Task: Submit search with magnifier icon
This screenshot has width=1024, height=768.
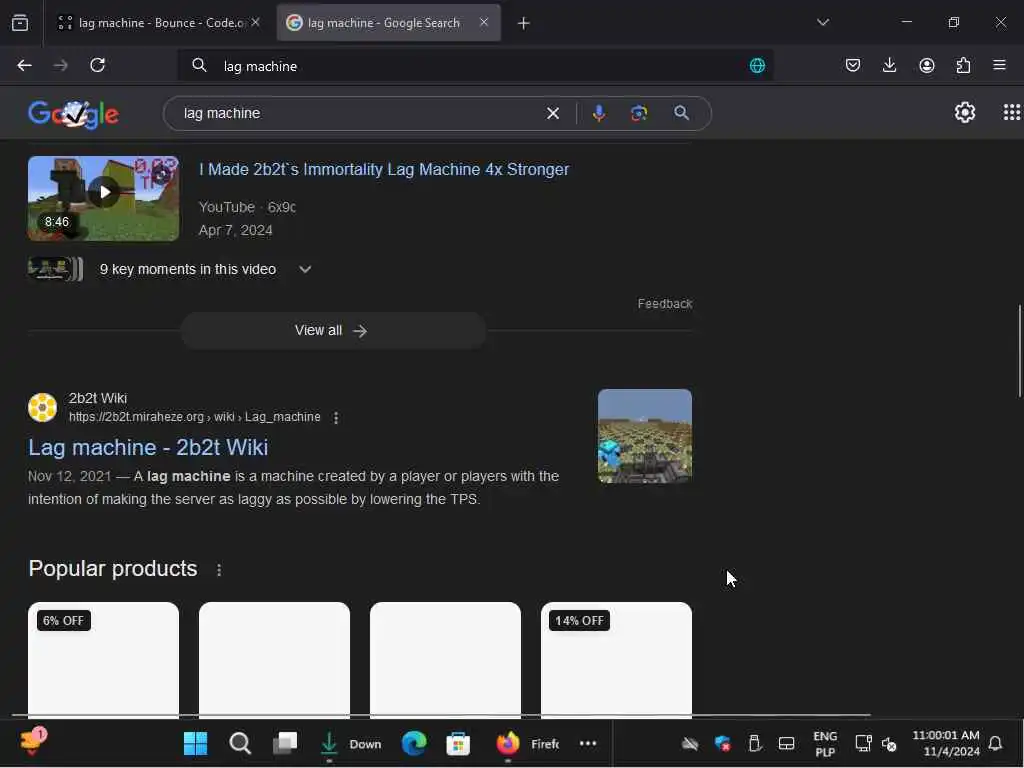Action: click(681, 113)
